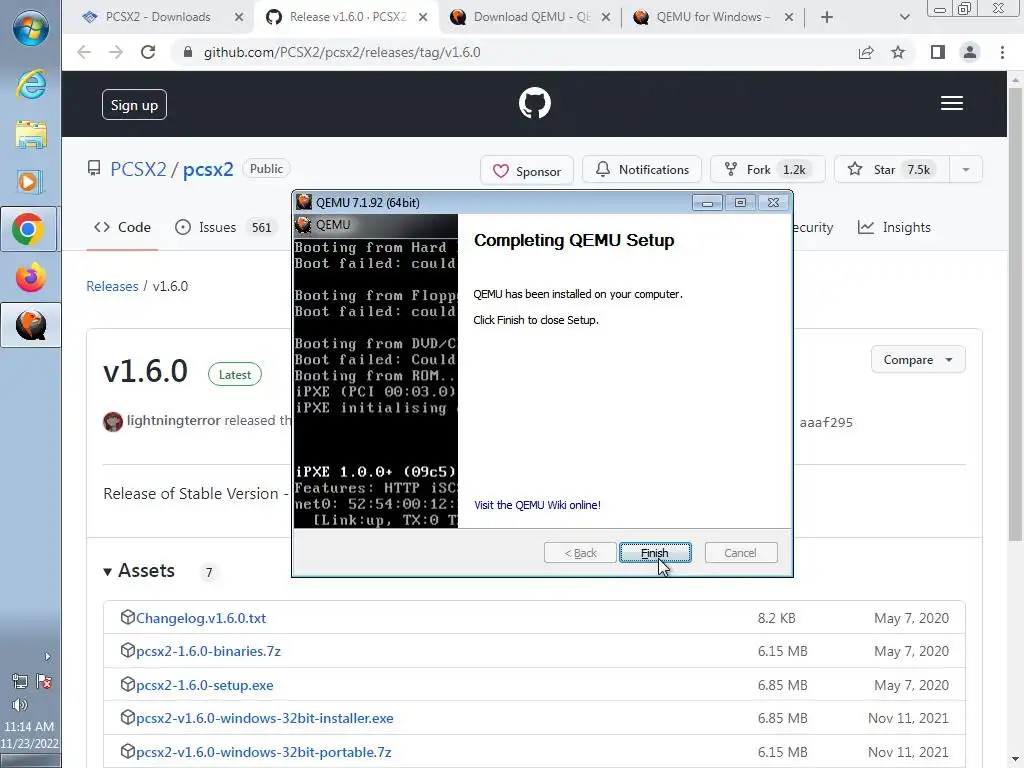Go back in browser history
Screen dimensions: 1024x768
(x=84, y=52)
